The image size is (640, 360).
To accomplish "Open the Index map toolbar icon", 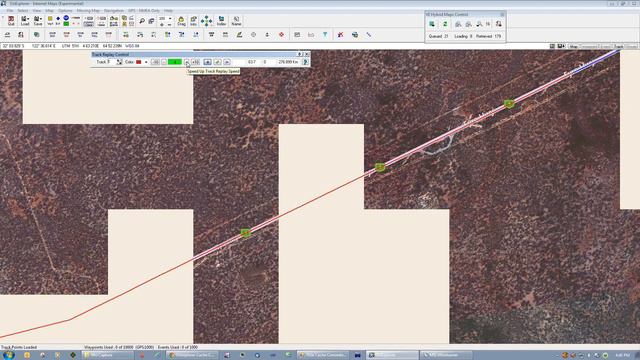I will [221, 21].
